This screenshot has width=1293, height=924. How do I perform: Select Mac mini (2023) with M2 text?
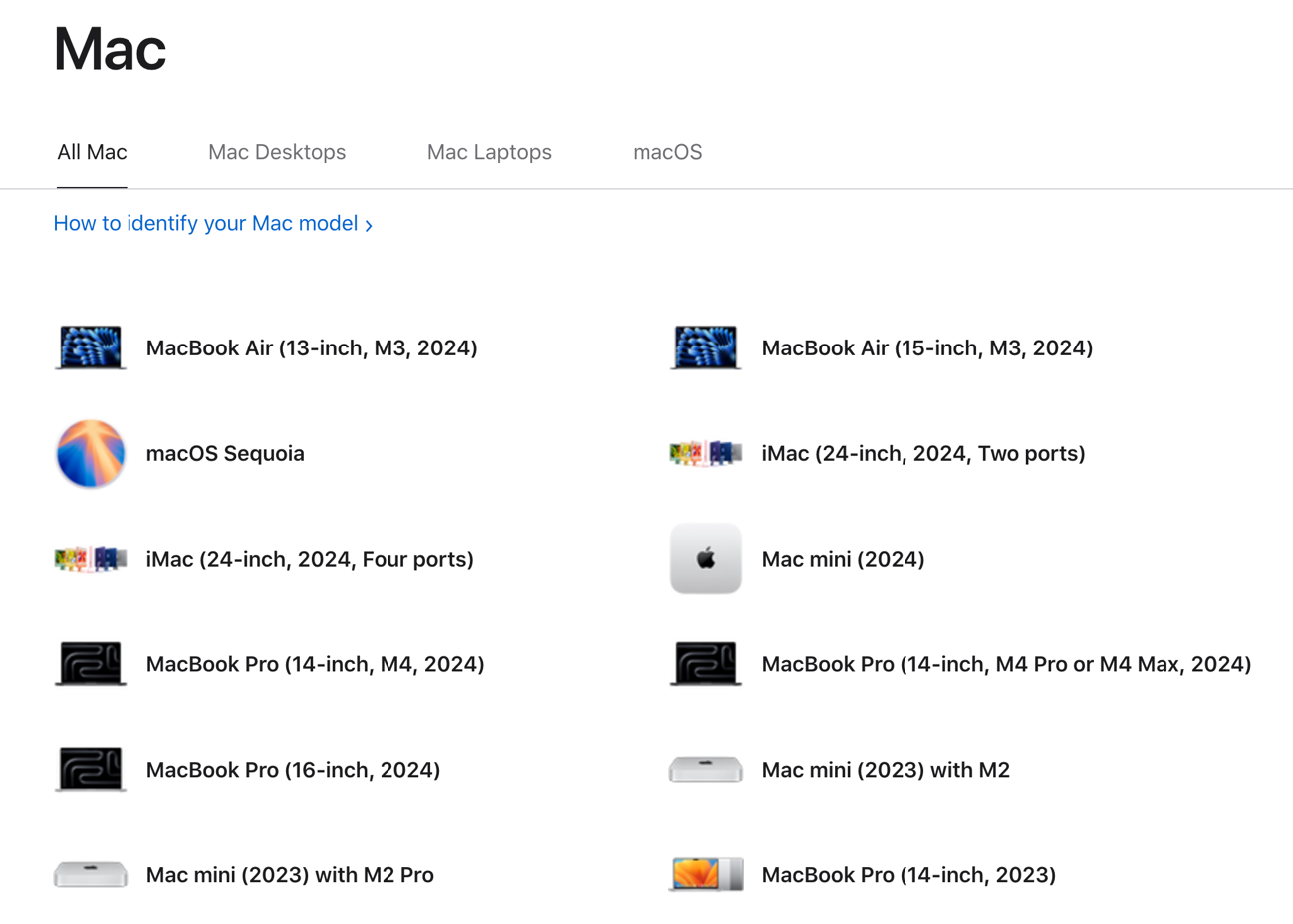tap(886, 770)
